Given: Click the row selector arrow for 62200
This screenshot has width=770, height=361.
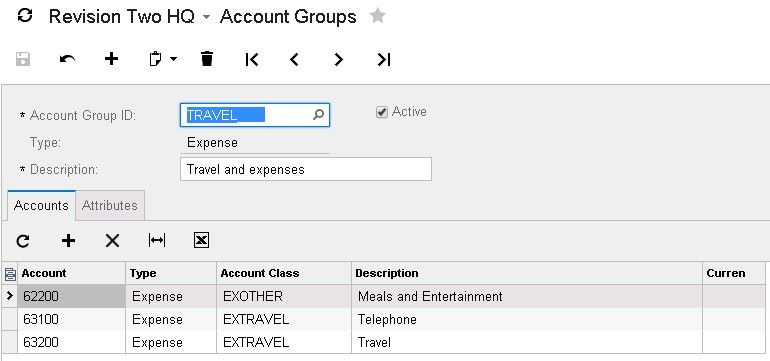Looking at the screenshot, I should click(x=9, y=296).
